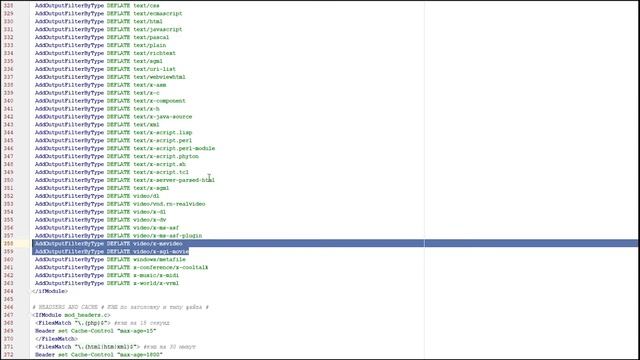The width and height of the screenshot is (640, 360).
Task: Click the '</FilesMatch>' closing tag line
Action: pyautogui.click(x=57, y=339)
